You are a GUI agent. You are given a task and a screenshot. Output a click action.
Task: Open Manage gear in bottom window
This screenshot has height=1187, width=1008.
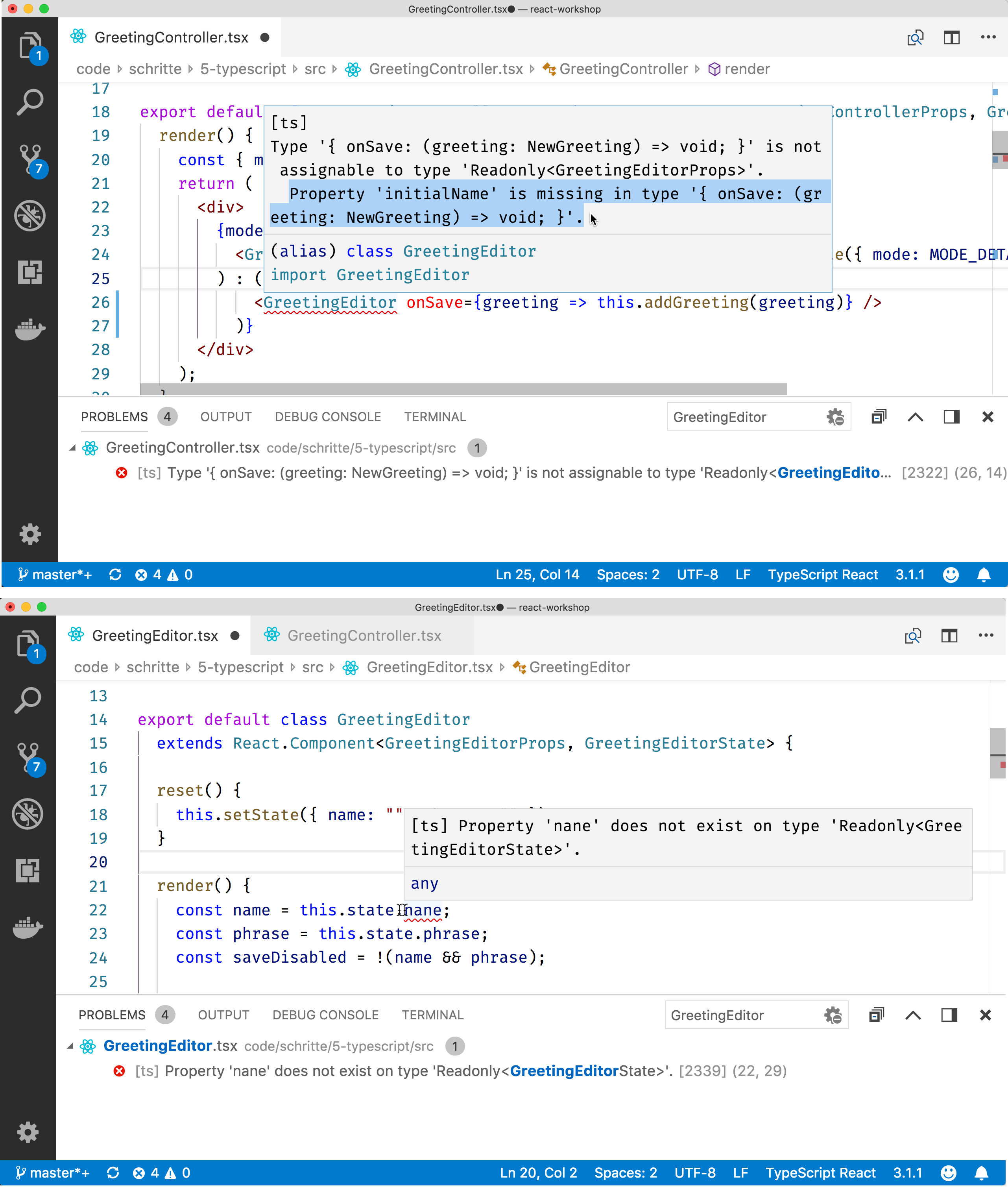(x=28, y=1133)
